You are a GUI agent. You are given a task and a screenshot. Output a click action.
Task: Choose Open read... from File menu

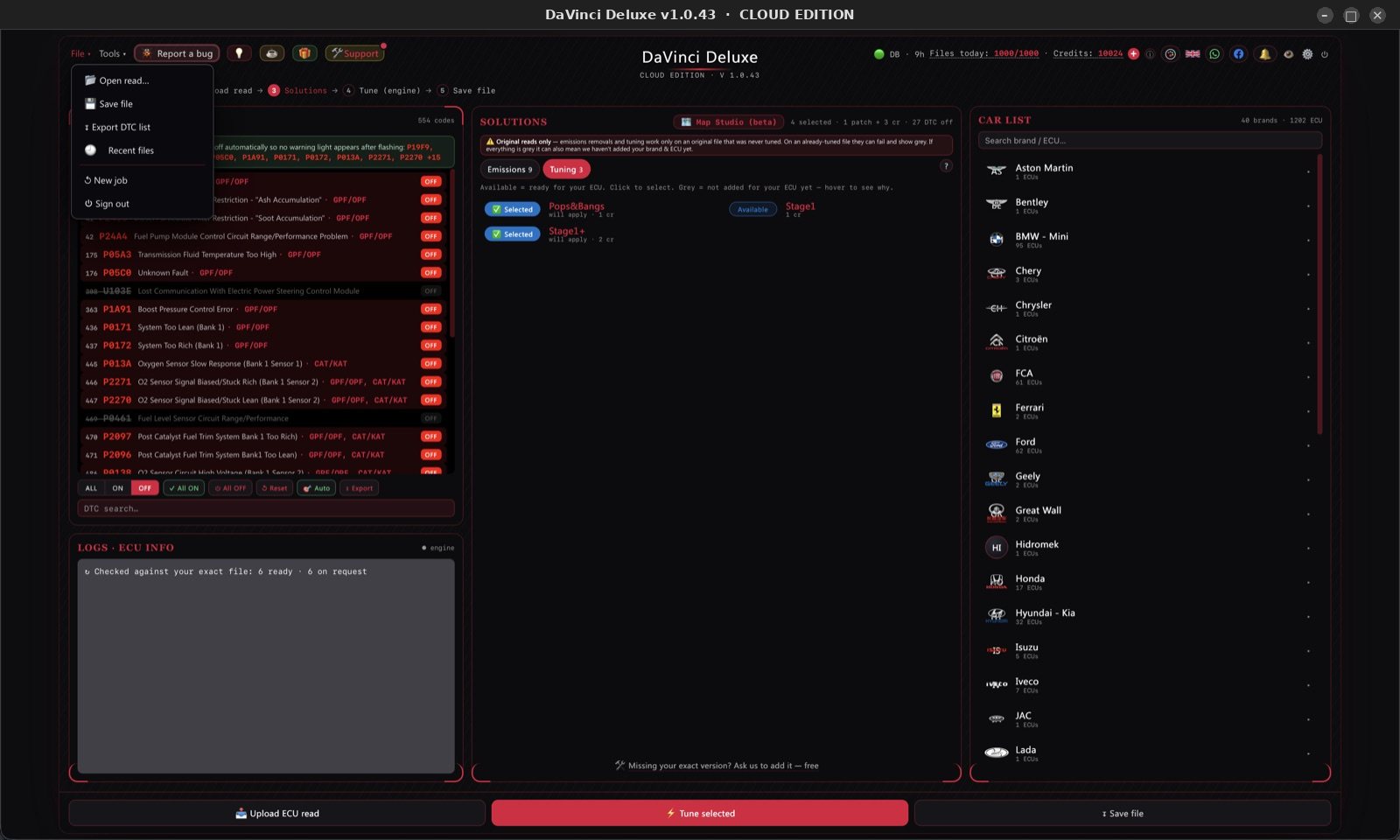click(142, 80)
